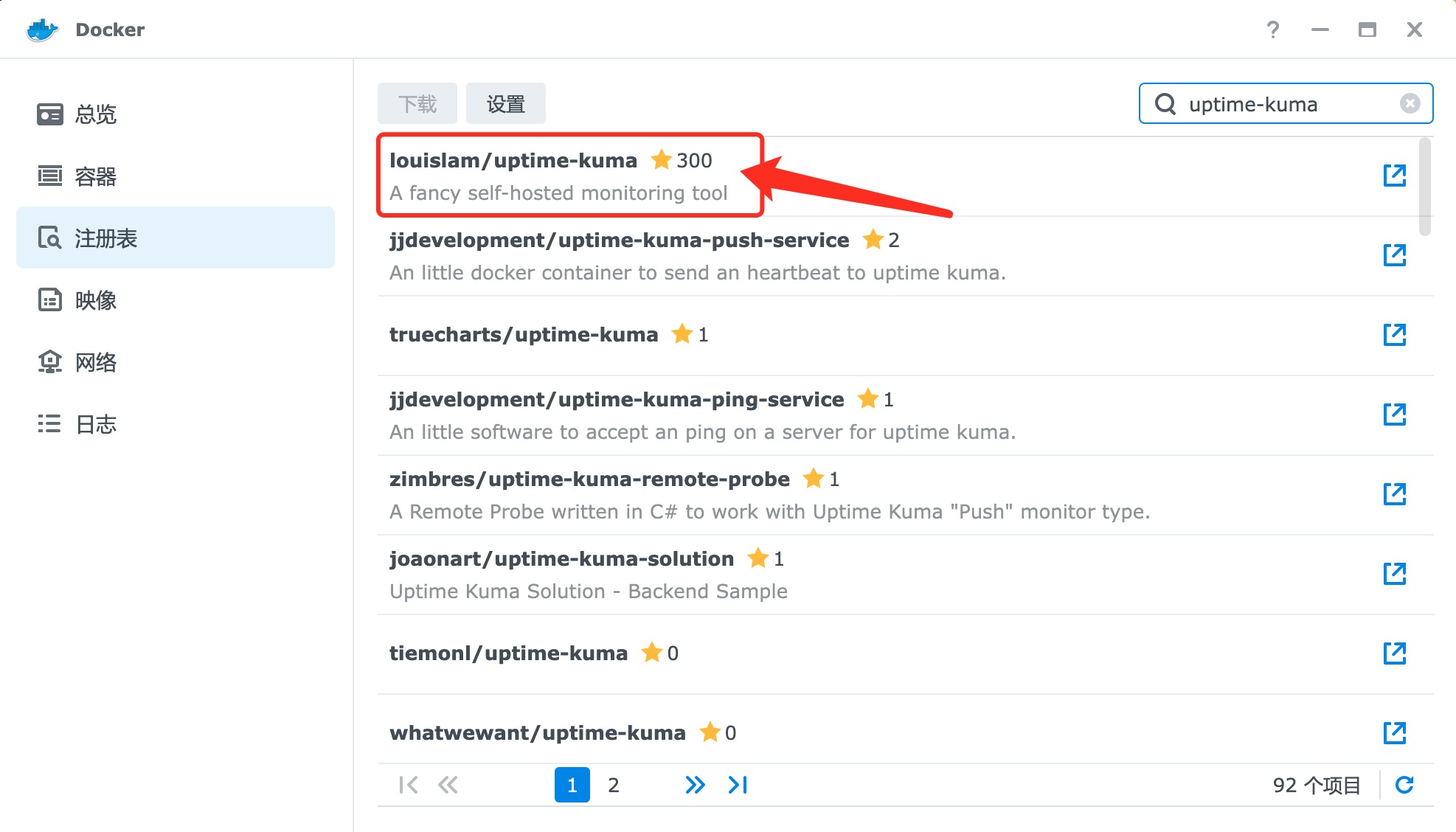Close the Docker window
1456x832 pixels.
(x=1414, y=30)
